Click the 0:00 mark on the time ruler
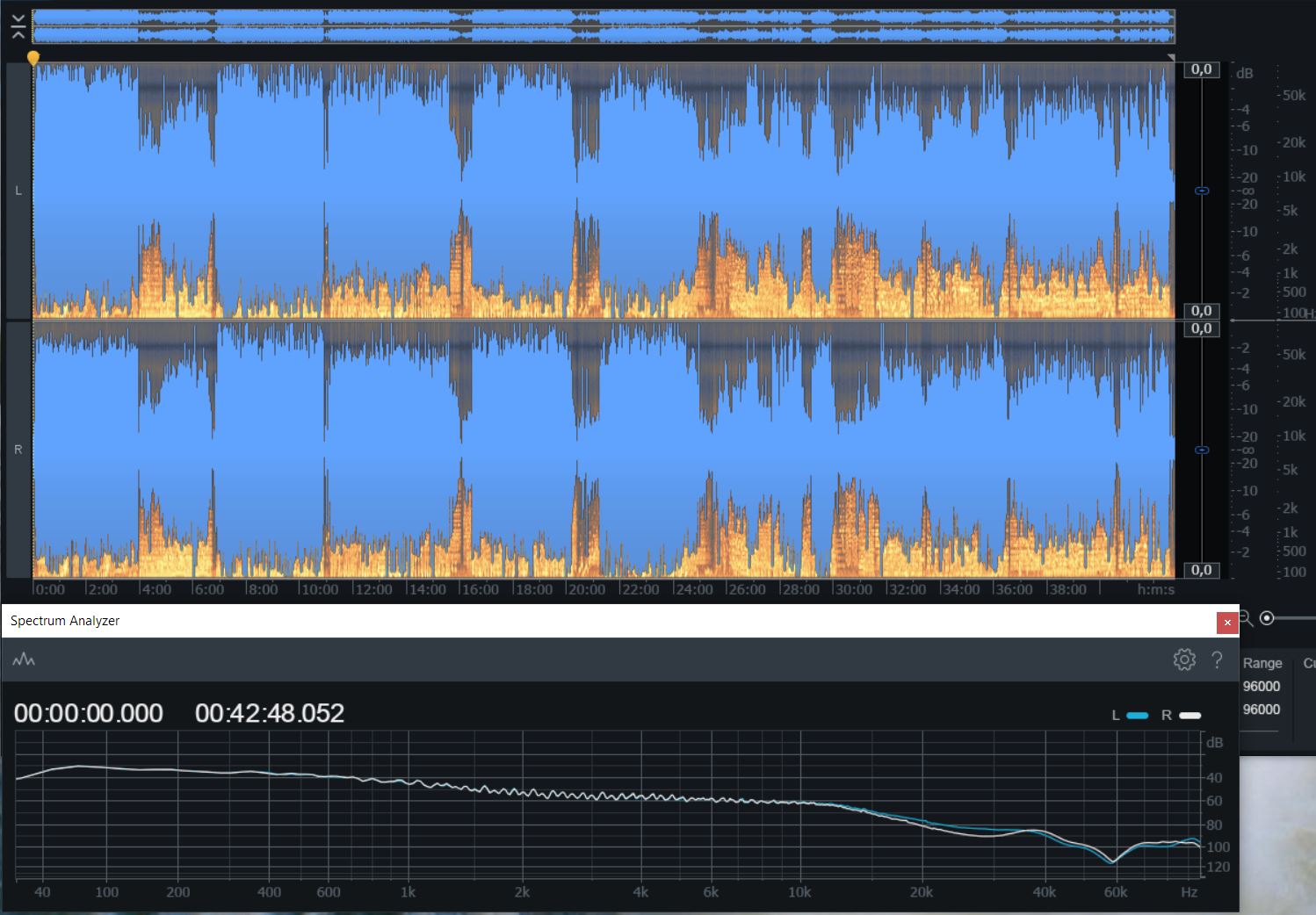 tap(50, 589)
